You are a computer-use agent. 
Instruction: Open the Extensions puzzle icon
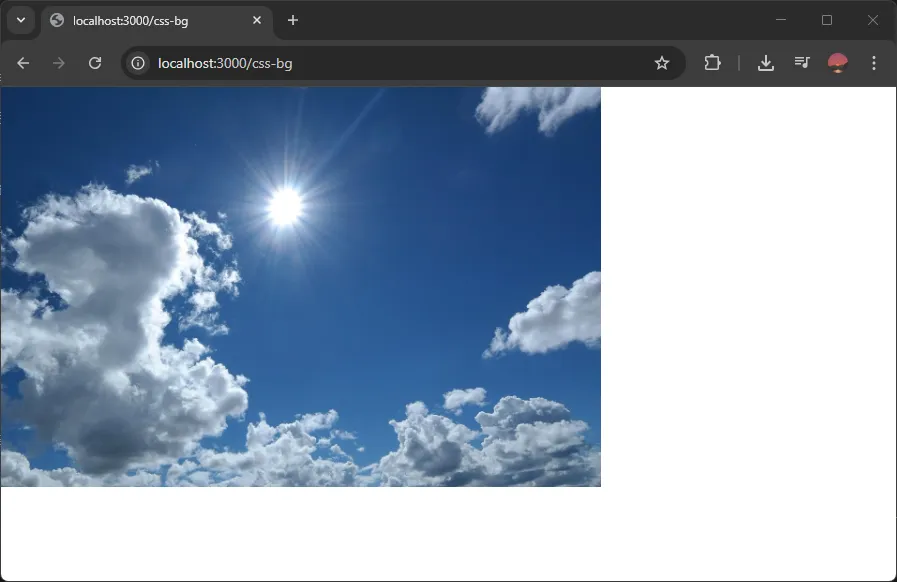(712, 62)
